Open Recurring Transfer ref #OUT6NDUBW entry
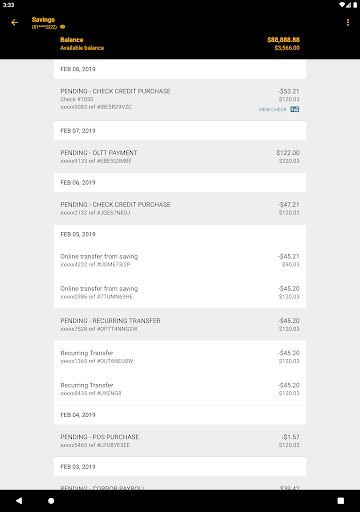This screenshot has height=512, width=360. coord(180,357)
